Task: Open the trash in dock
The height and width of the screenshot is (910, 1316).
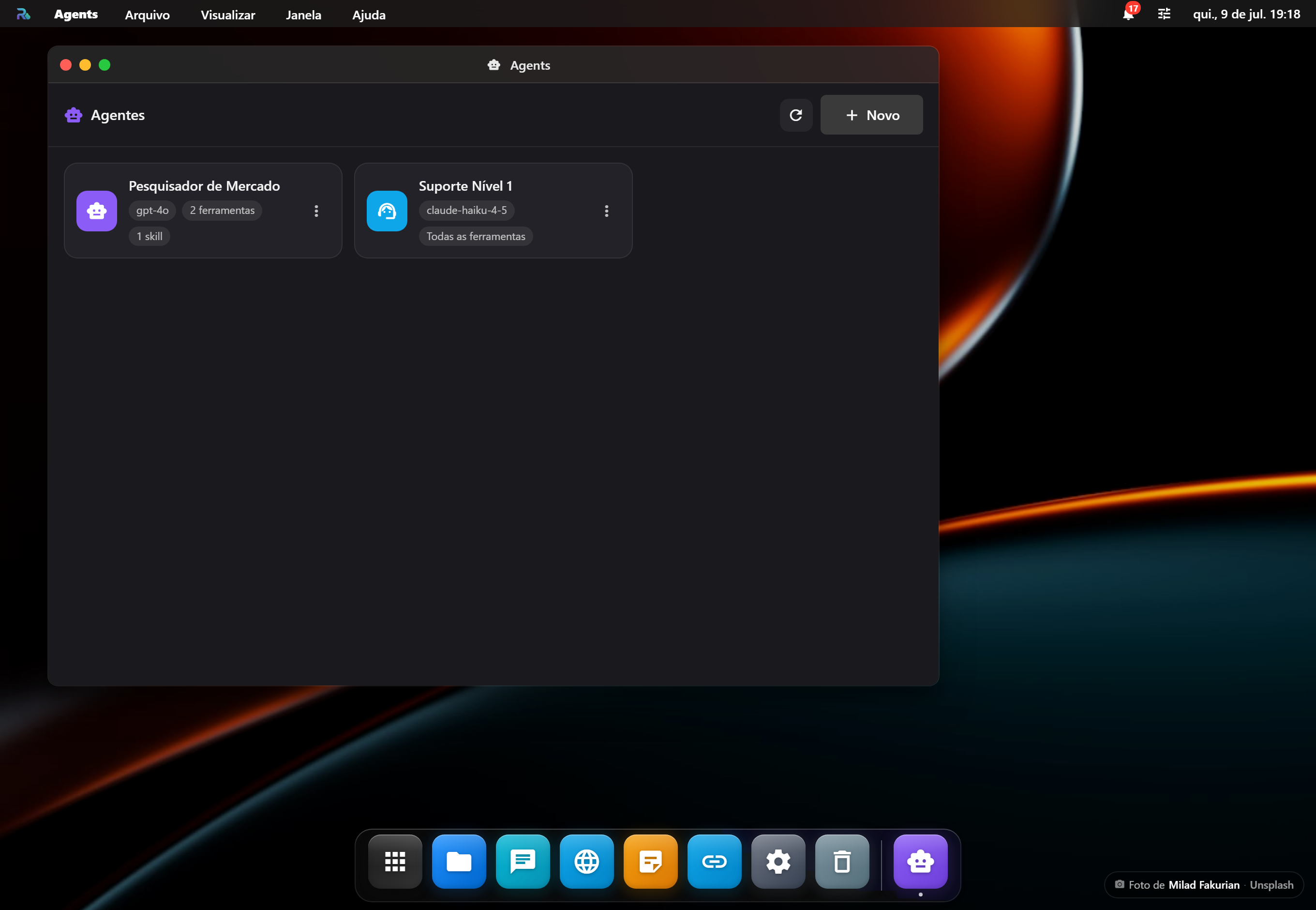Action: [x=842, y=862]
